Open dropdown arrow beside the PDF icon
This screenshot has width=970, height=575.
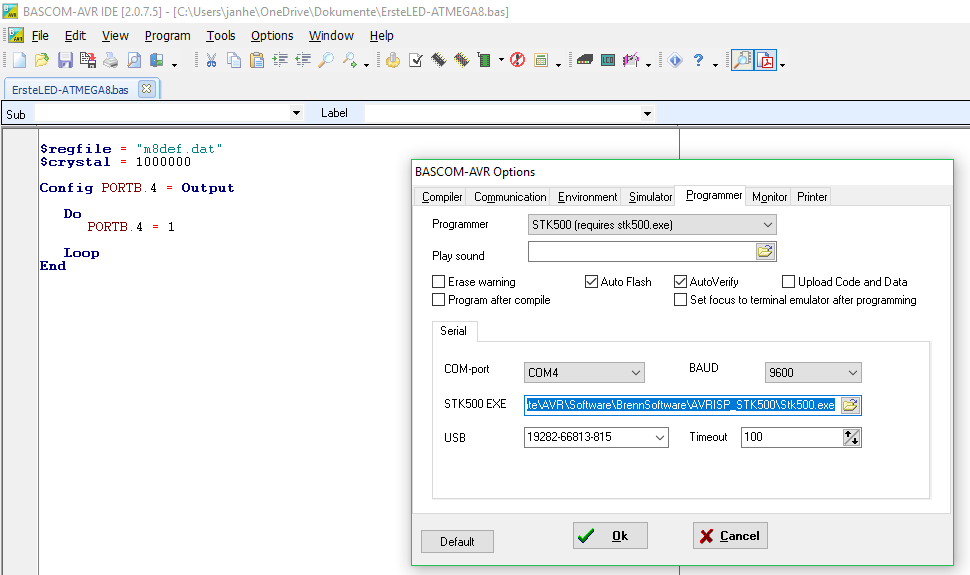783,64
